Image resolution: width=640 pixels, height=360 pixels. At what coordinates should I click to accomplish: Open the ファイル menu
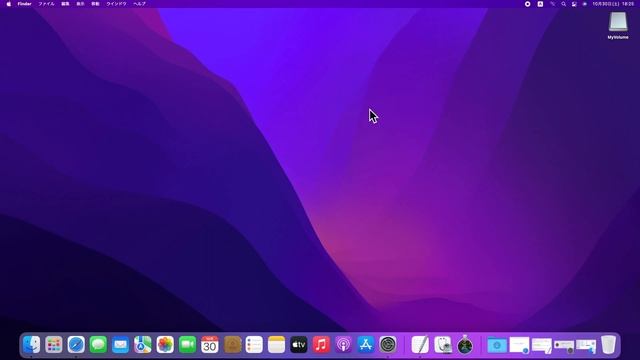[x=46, y=4]
